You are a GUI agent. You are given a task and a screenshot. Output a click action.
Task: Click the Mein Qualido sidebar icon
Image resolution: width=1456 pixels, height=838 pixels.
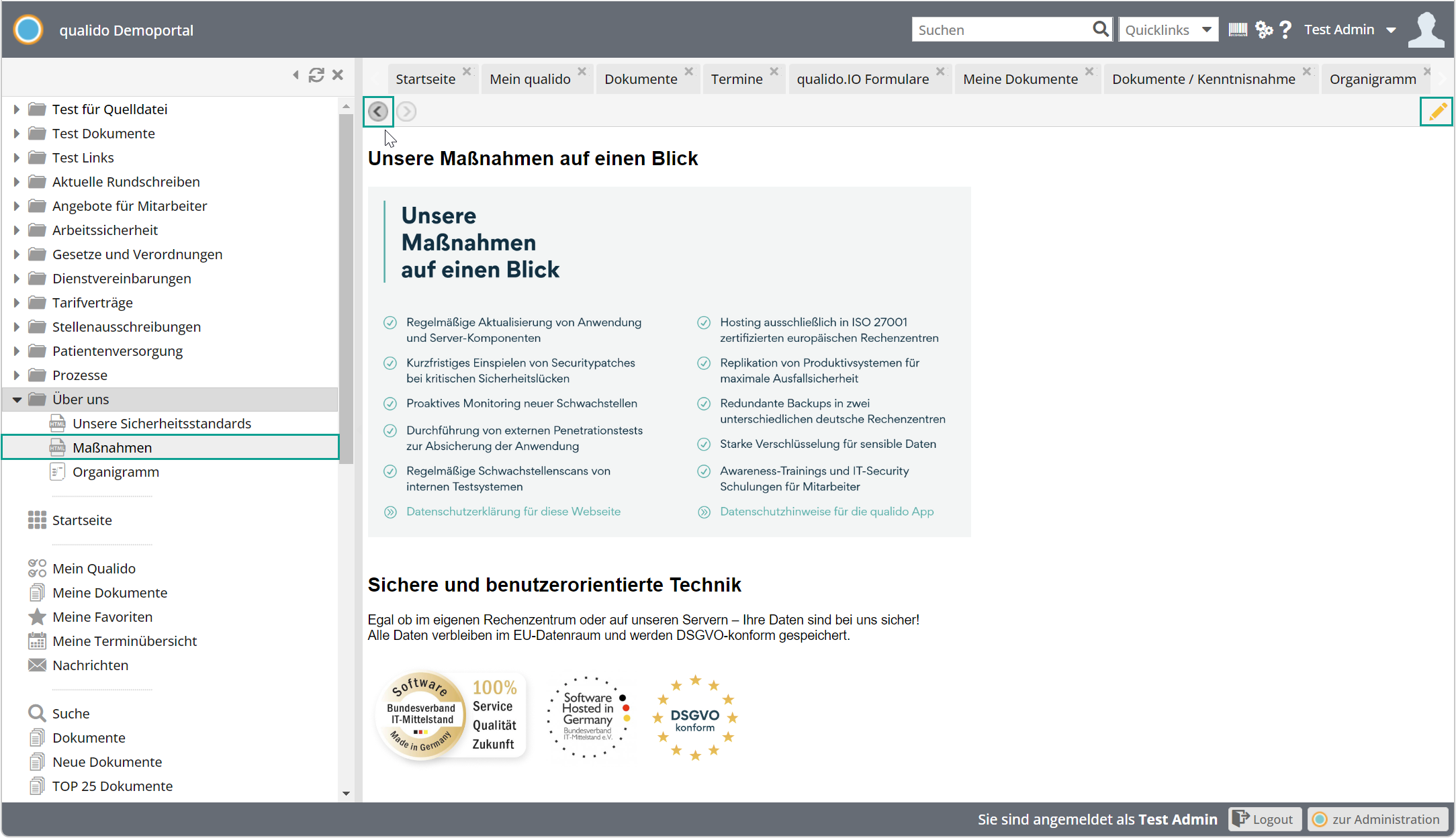click(x=37, y=569)
